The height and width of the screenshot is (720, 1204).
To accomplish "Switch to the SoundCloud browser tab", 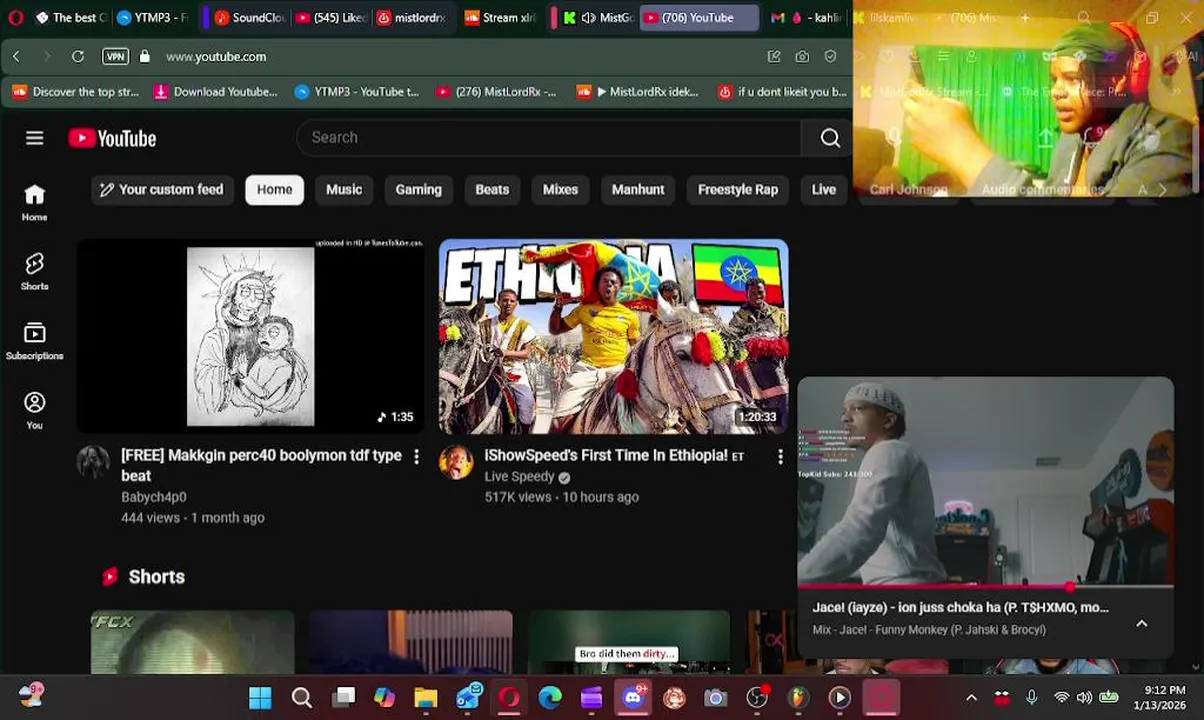I will coord(250,18).
